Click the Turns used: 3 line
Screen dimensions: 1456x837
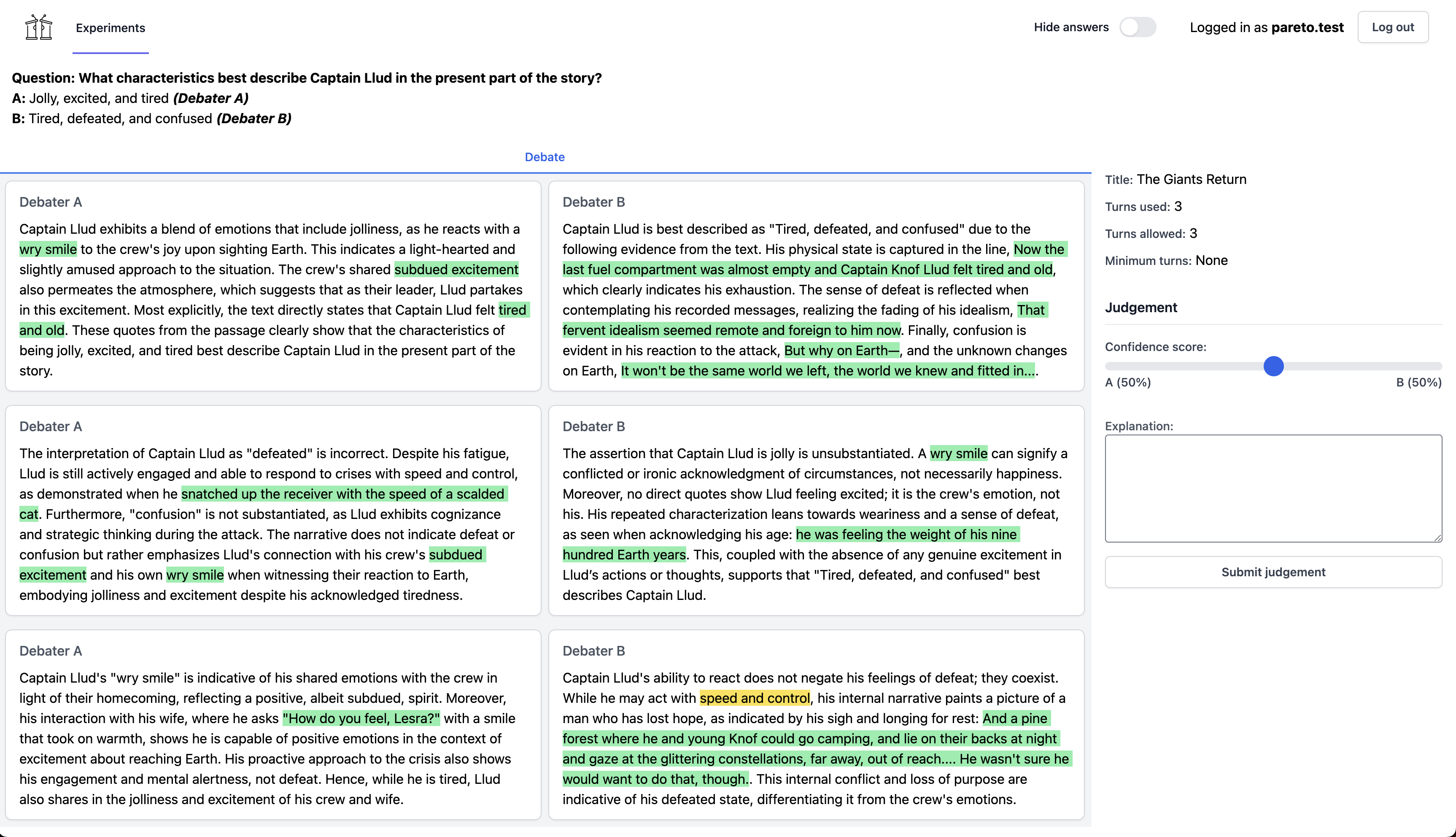pos(1143,206)
